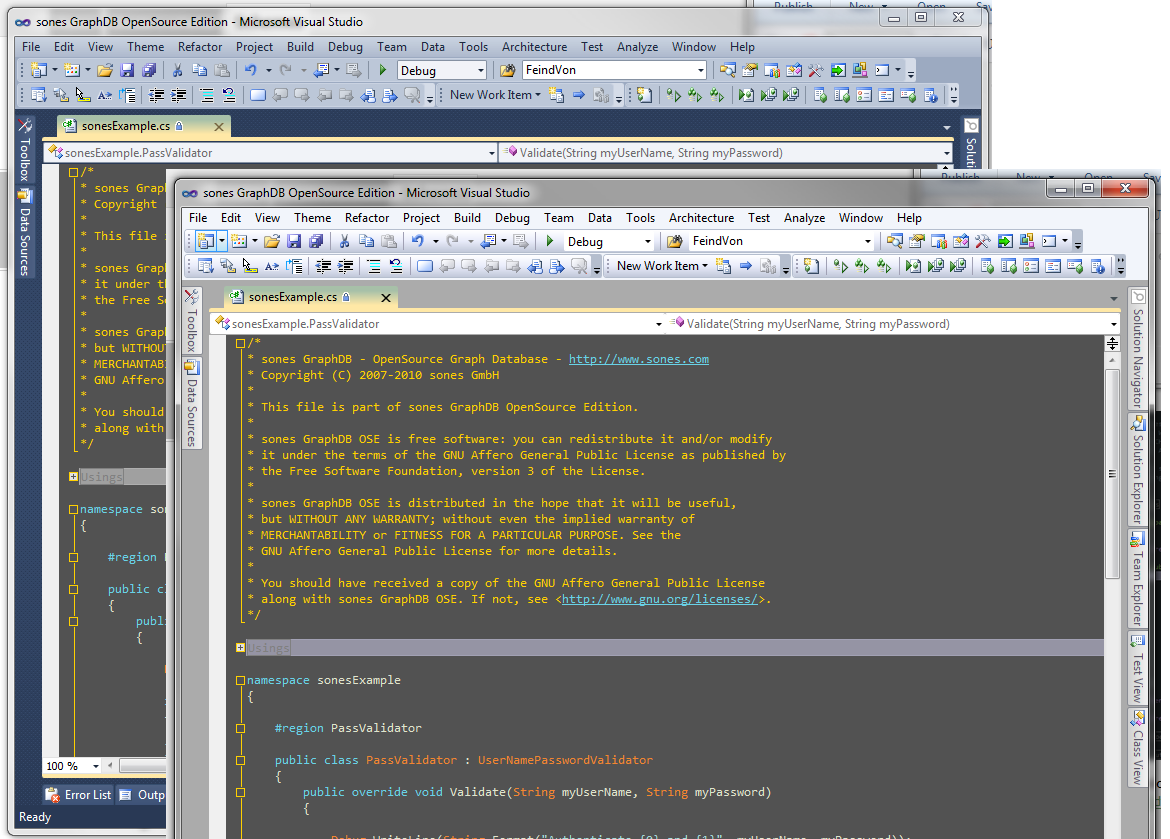Uncomment selected lines in front window

(395, 266)
